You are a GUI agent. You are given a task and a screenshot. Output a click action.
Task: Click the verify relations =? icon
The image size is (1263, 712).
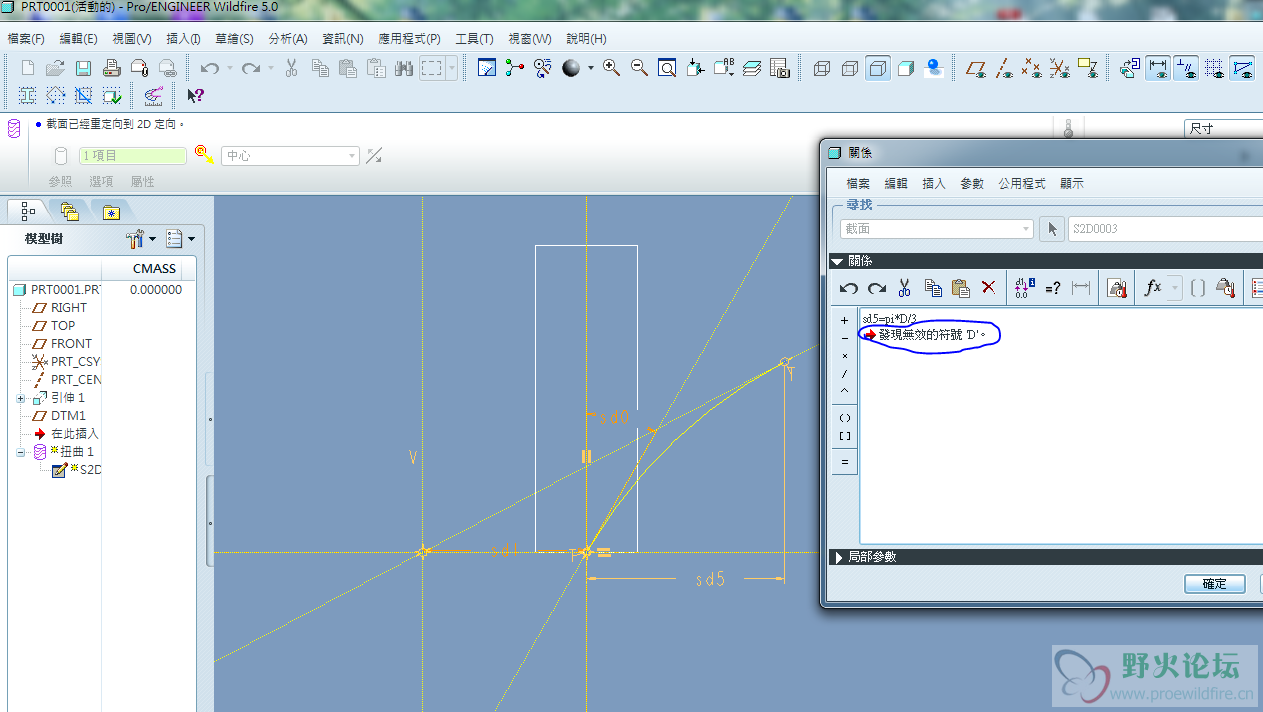point(1052,288)
